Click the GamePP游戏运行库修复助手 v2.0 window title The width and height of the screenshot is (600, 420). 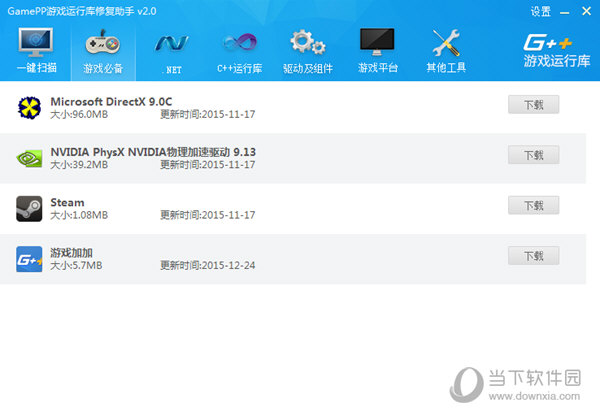coord(82,11)
